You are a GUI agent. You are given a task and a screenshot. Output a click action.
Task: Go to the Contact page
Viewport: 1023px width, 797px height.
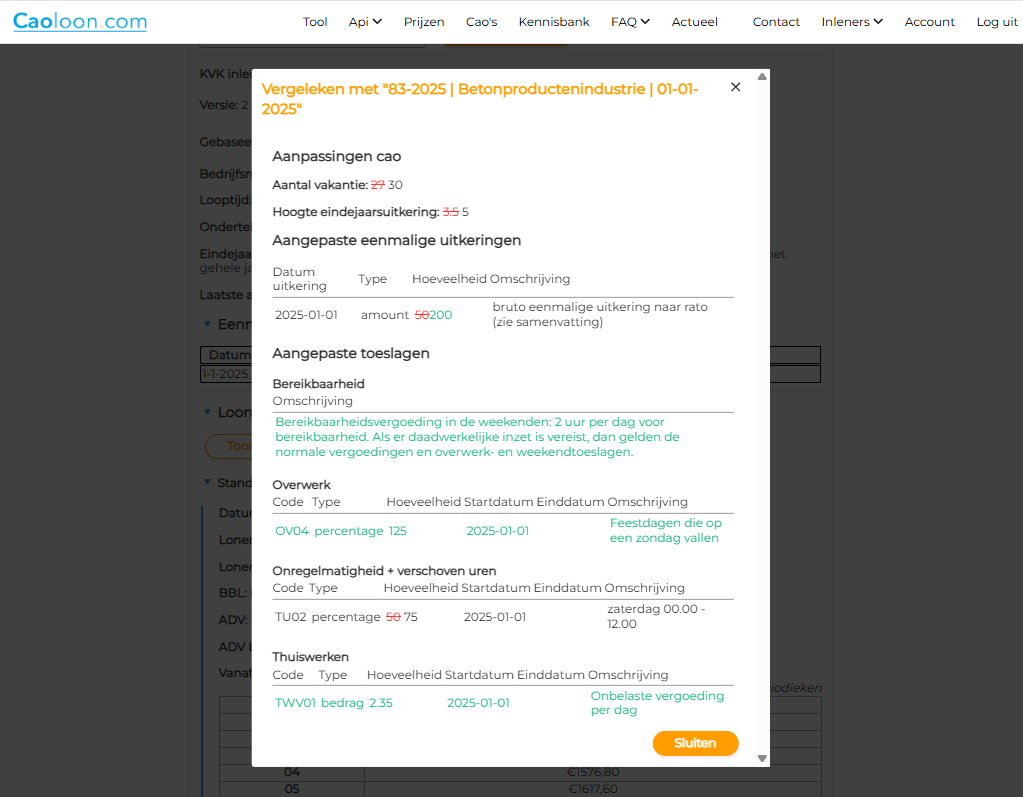pyautogui.click(x=776, y=22)
